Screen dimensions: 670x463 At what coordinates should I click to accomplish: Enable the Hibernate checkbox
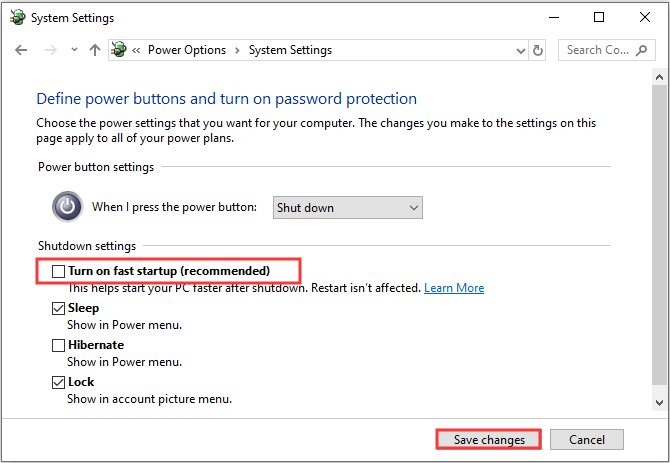59,345
